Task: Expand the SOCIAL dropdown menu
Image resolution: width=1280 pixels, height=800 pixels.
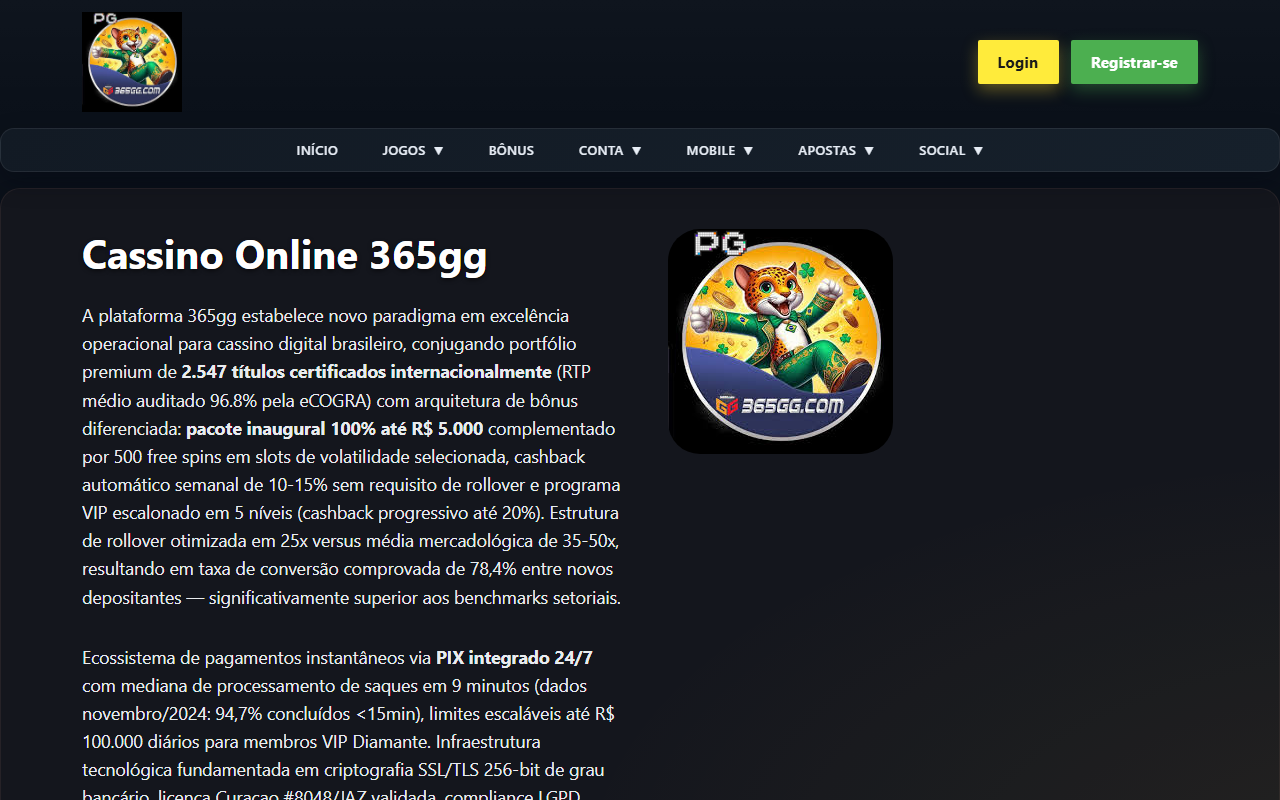Action: (951, 150)
